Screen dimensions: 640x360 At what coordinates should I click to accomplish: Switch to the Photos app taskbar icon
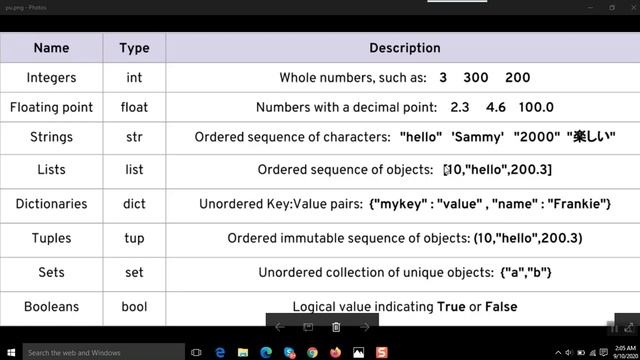pyautogui.click(x=358, y=352)
